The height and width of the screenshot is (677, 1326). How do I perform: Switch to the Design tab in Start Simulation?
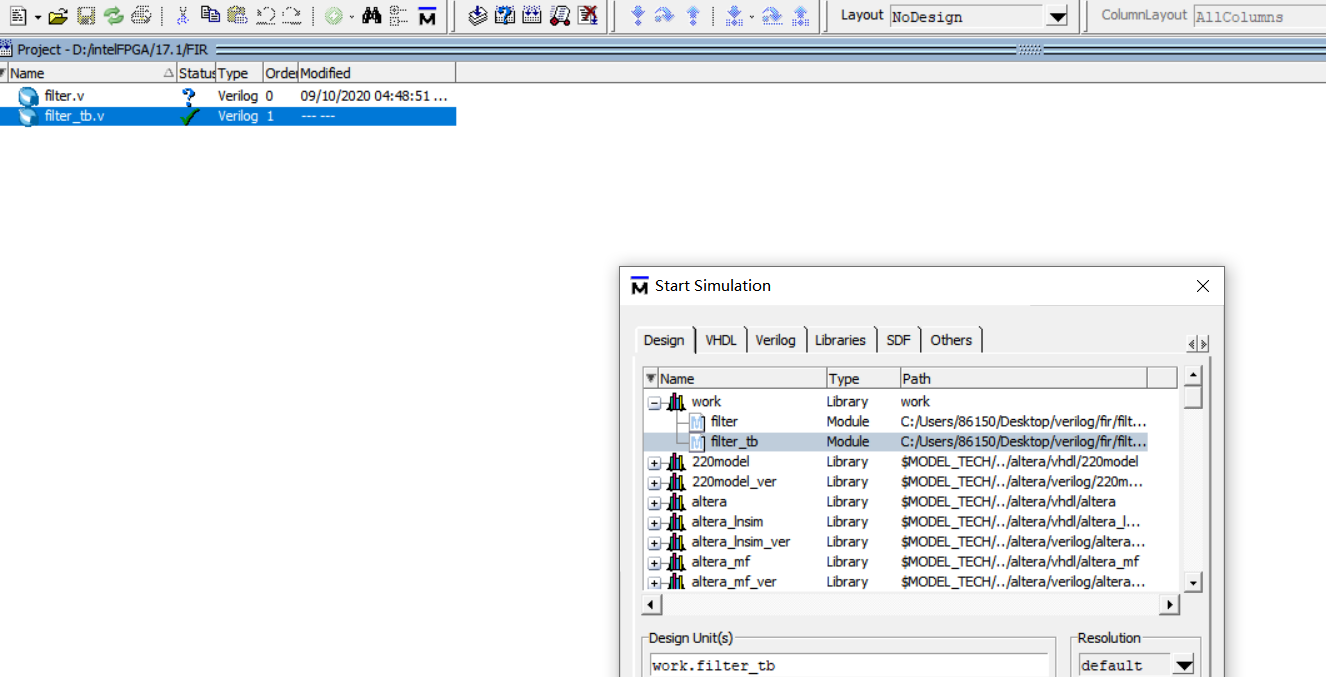664,340
